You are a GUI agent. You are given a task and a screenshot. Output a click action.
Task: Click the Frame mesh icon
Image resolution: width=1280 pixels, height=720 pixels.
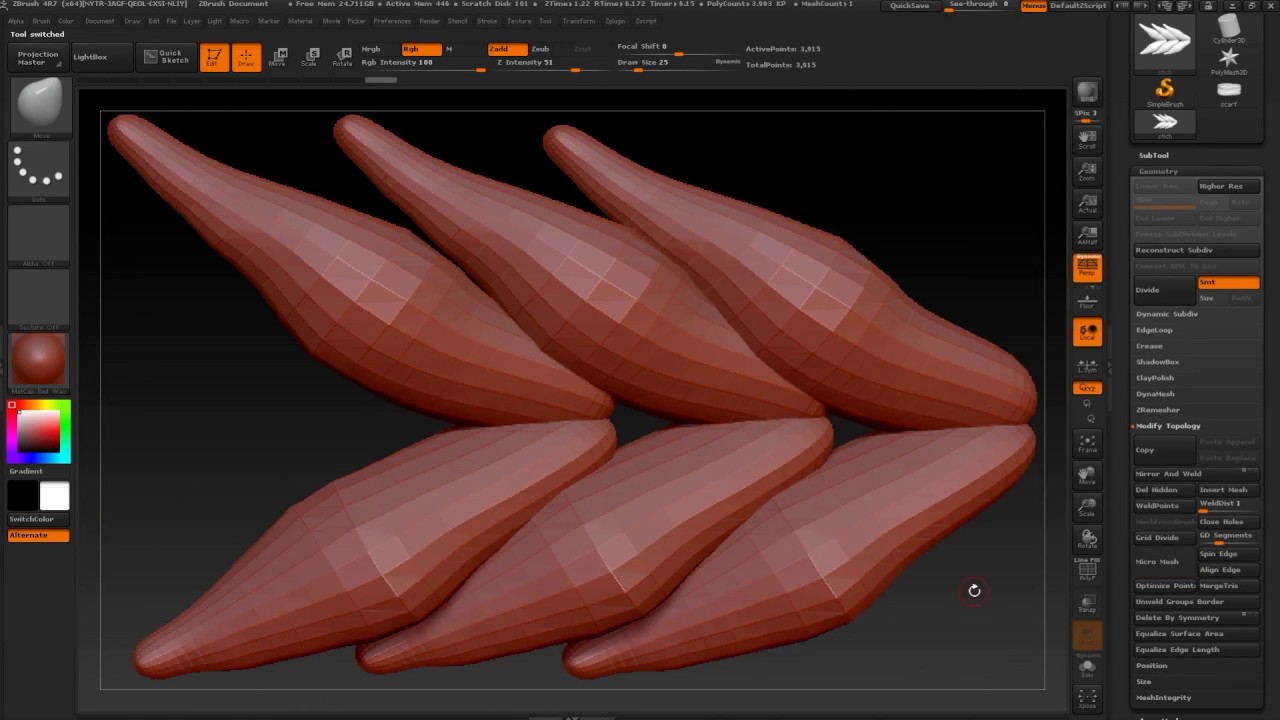click(1087, 443)
